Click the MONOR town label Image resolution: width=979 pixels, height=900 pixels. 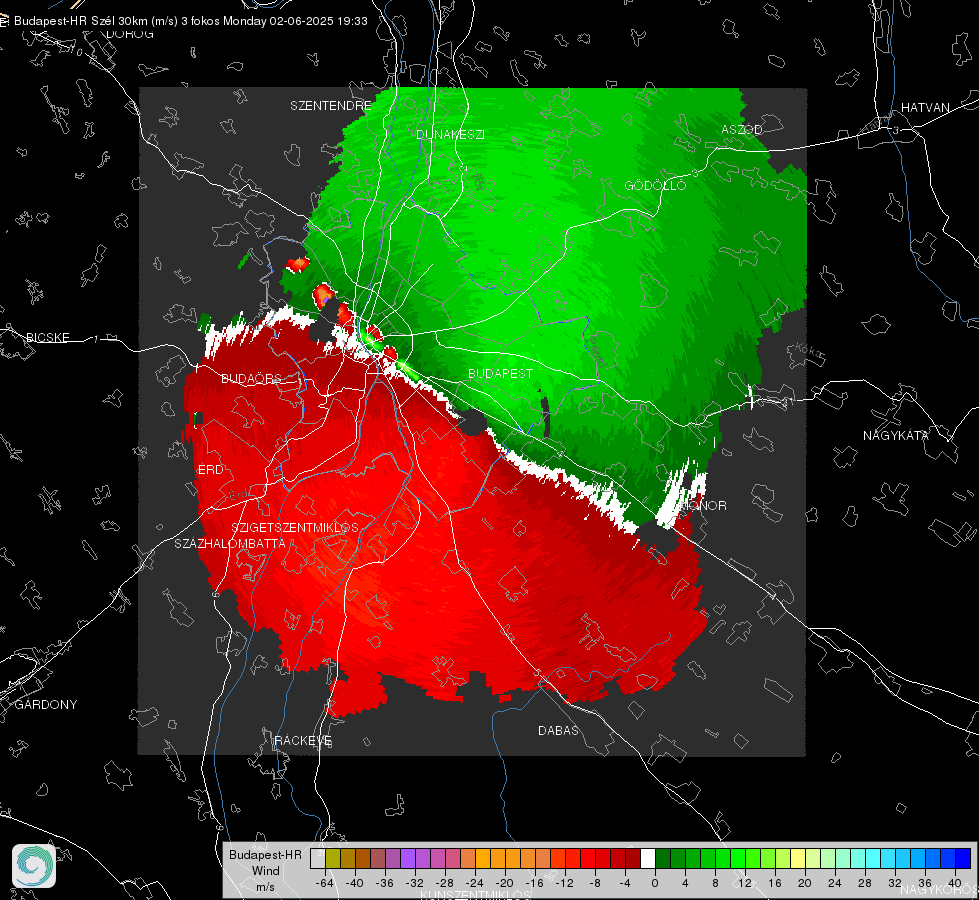705,505
